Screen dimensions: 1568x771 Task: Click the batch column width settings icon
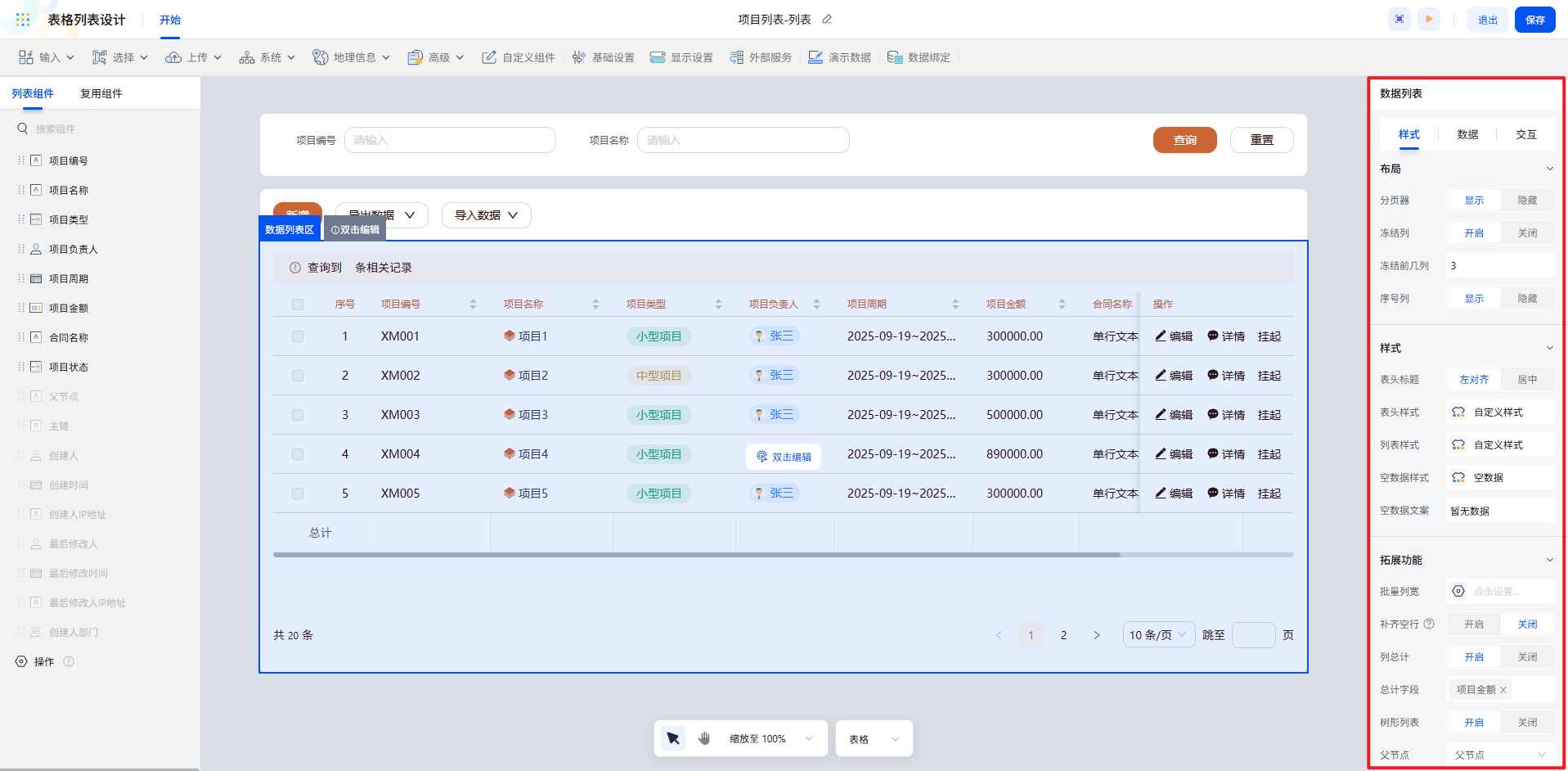(x=1458, y=591)
